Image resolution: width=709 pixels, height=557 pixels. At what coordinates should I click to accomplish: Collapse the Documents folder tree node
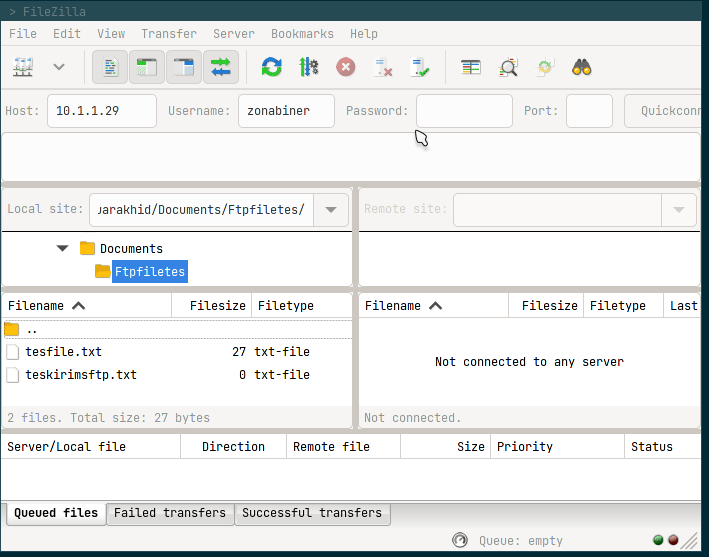point(62,248)
